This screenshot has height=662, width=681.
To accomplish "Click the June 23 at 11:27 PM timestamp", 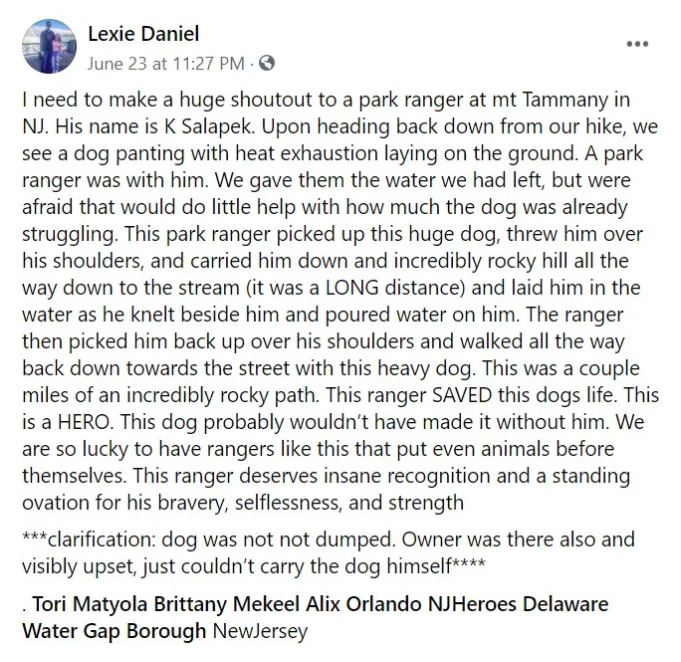I will pos(166,64).
